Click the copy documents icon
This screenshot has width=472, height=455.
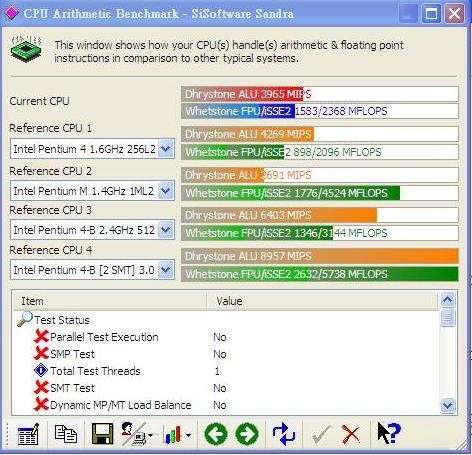[x=65, y=434]
